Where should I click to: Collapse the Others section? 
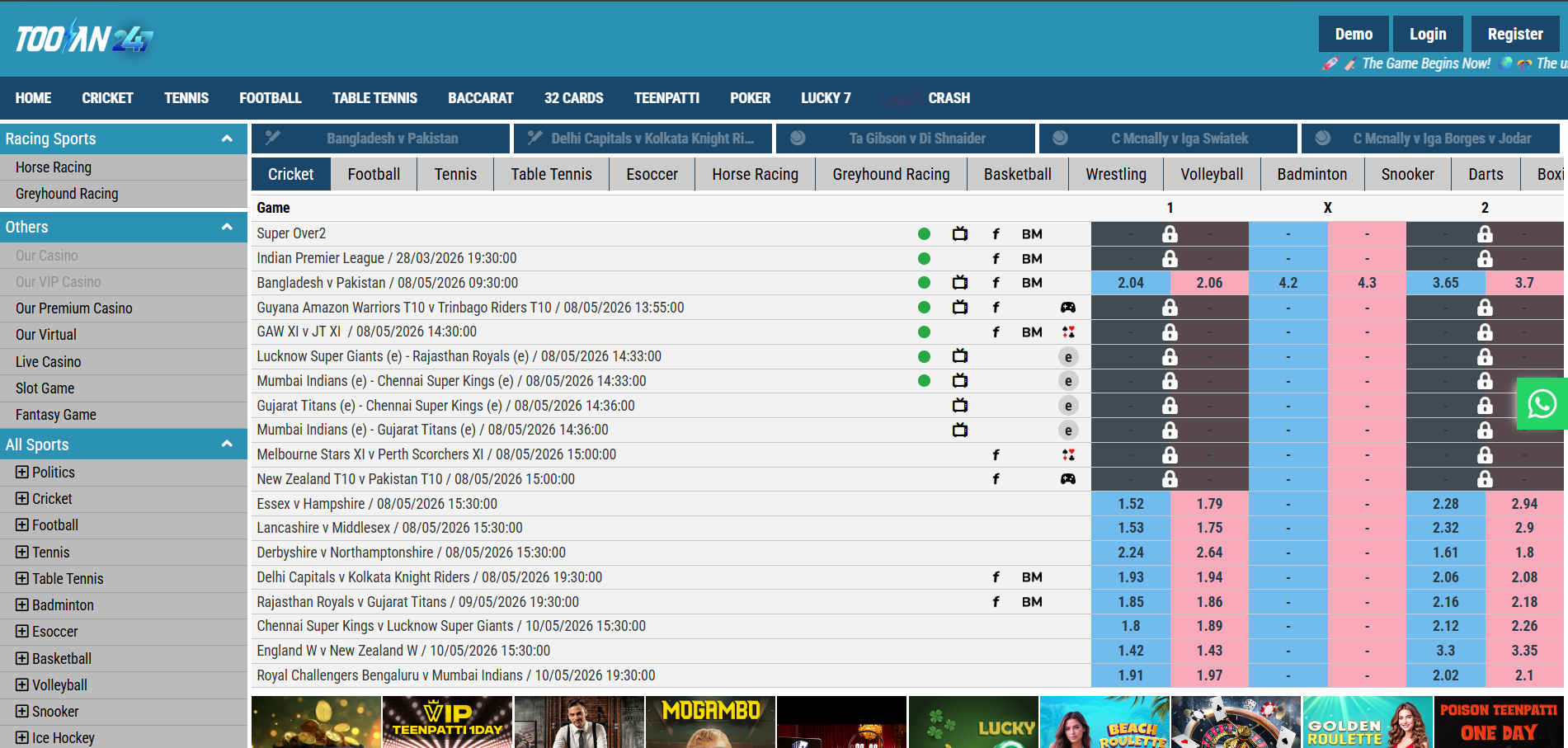227,227
